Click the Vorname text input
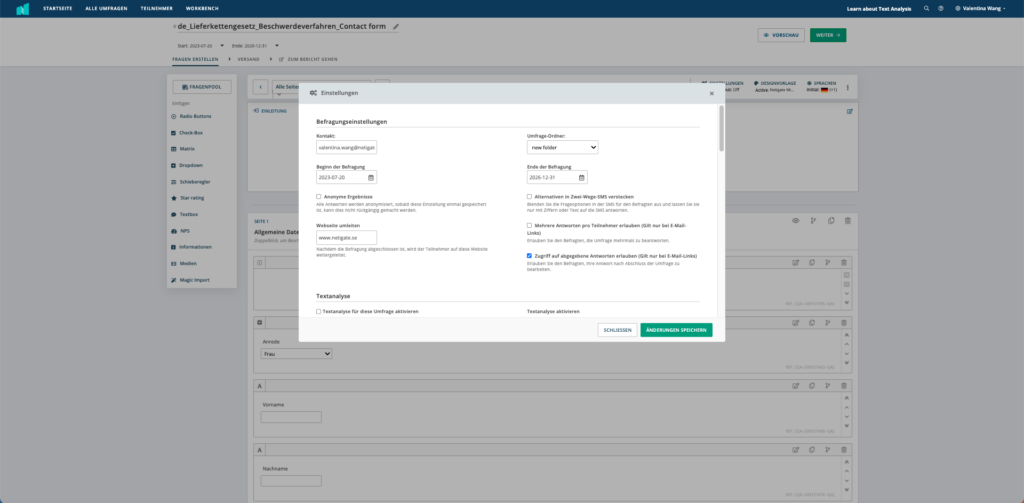This screenshot has height=503, width=1024. [x=291, y=417]
